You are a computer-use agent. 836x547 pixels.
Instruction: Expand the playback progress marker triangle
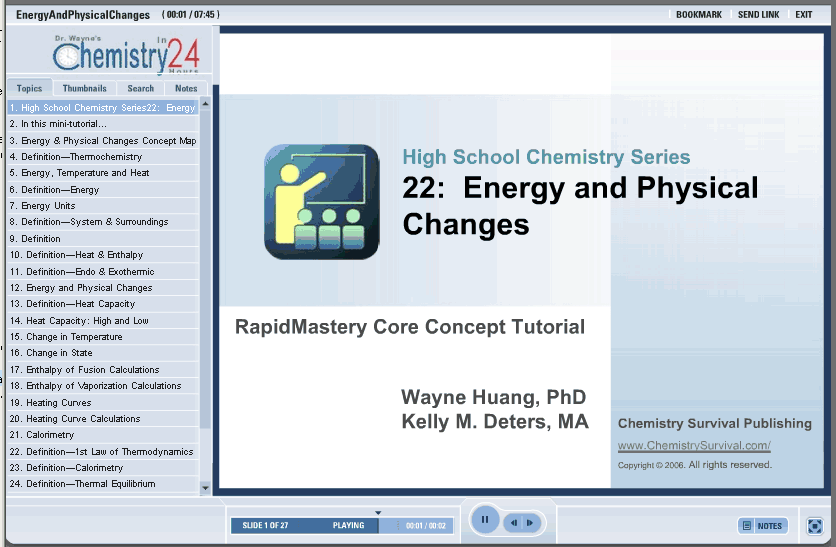click(378, 513)
